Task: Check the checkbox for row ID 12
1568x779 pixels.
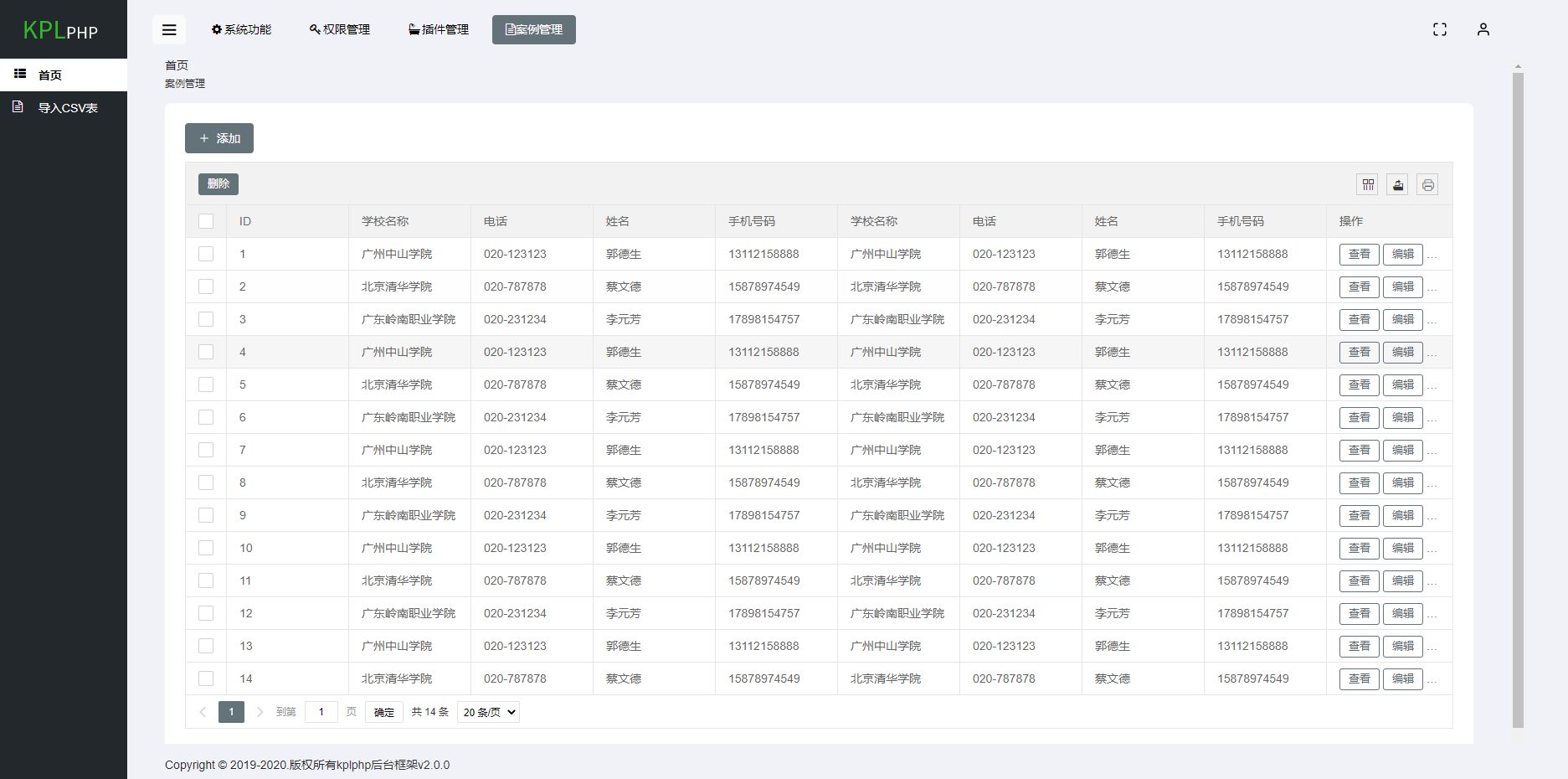Action: click(206, 613)
